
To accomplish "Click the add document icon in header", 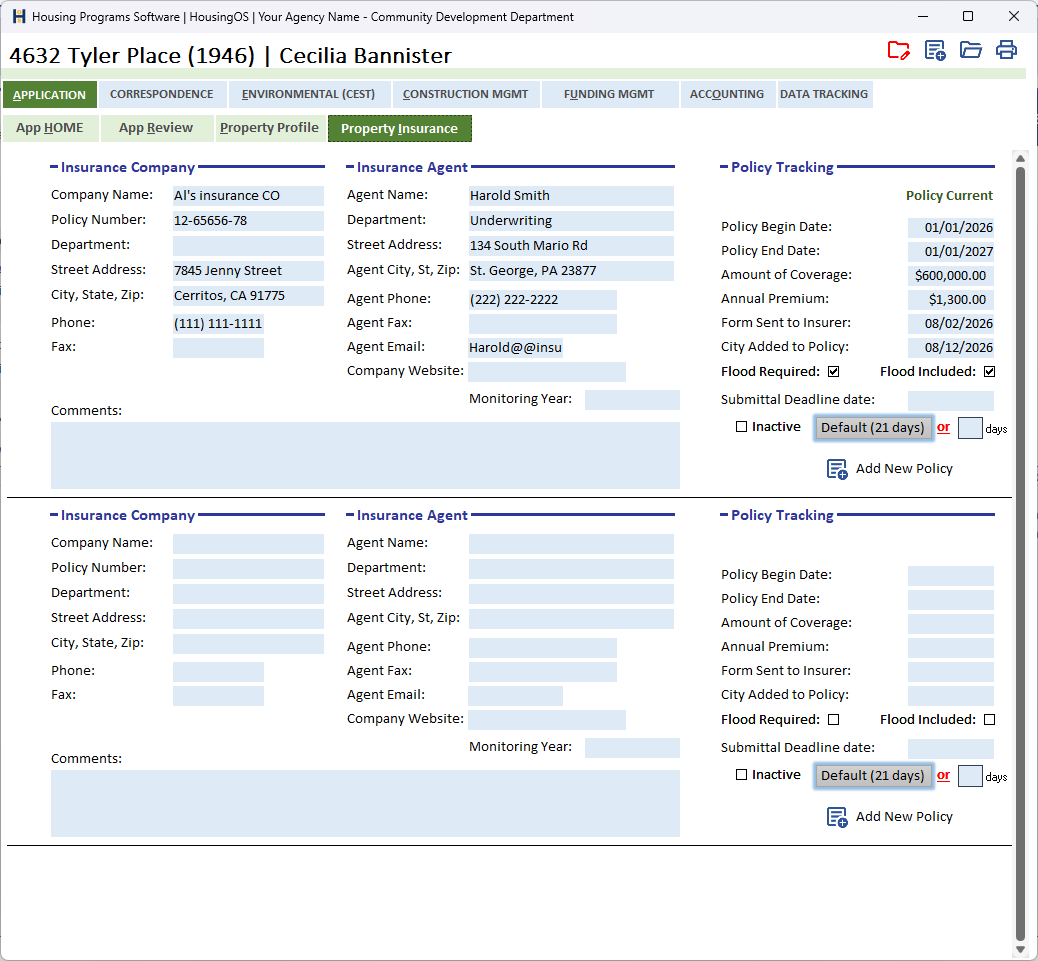I will (935, 50).
